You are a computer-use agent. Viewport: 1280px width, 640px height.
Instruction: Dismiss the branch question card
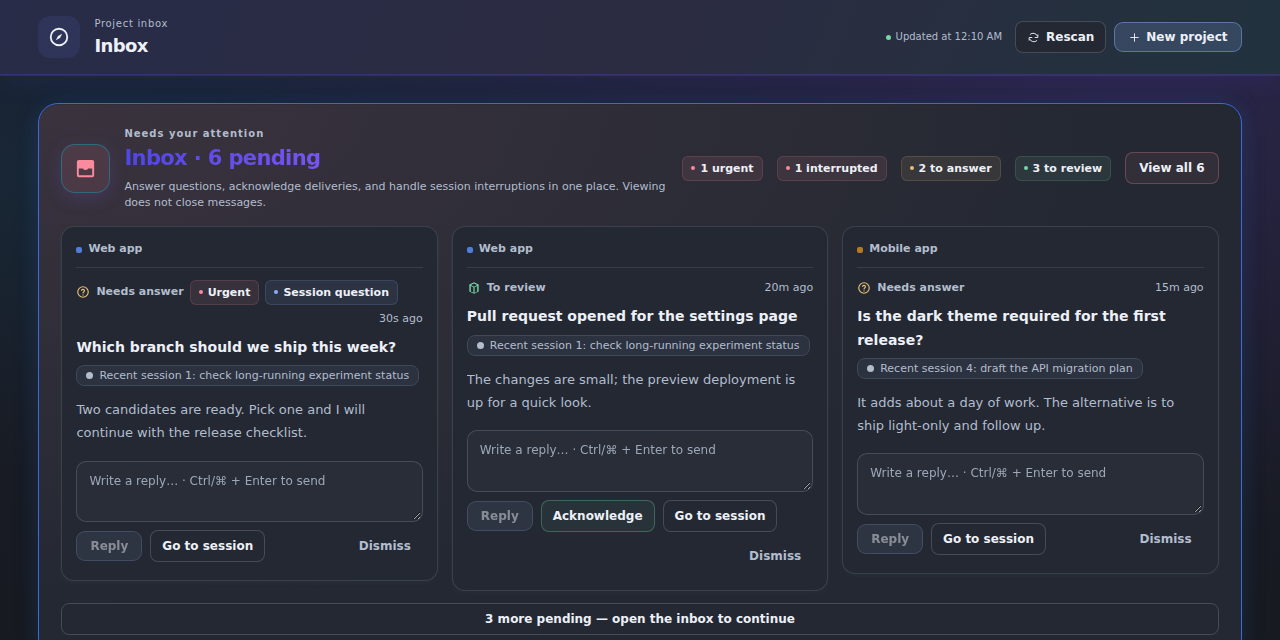point(385,546)
